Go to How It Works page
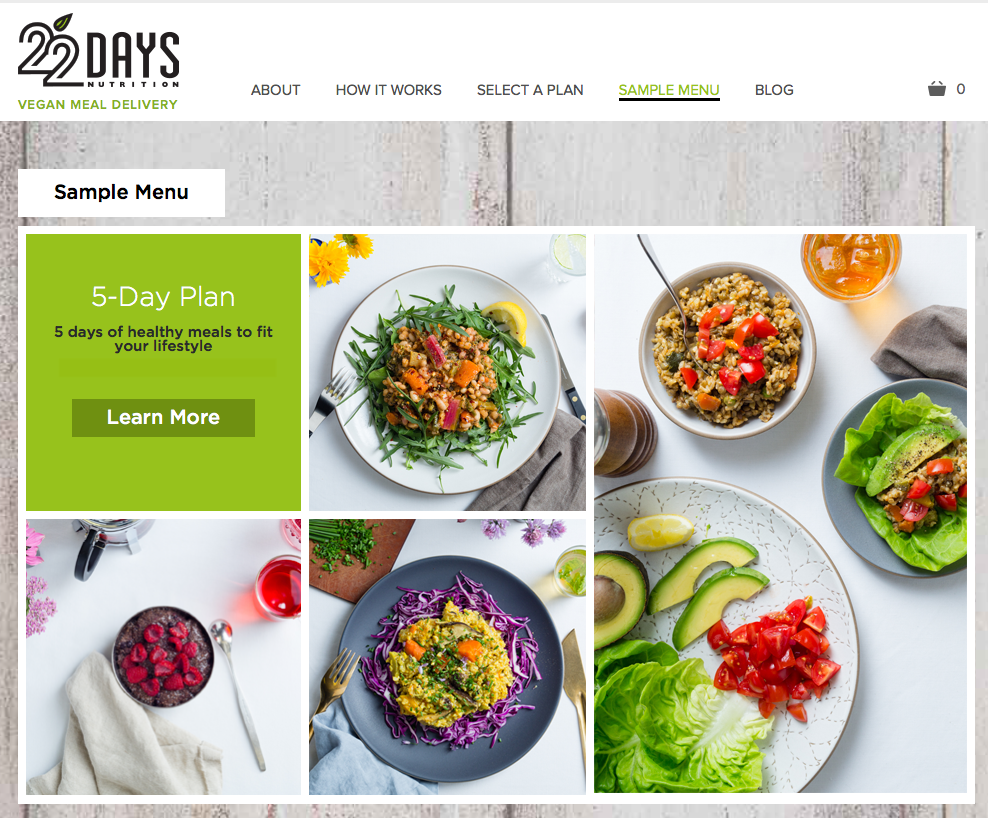The image size is (988, 818). 388,90
